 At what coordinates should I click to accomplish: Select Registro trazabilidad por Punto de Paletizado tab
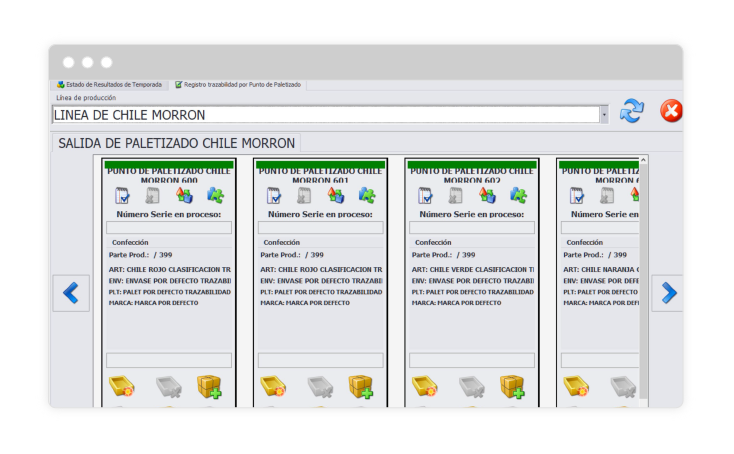238,85
